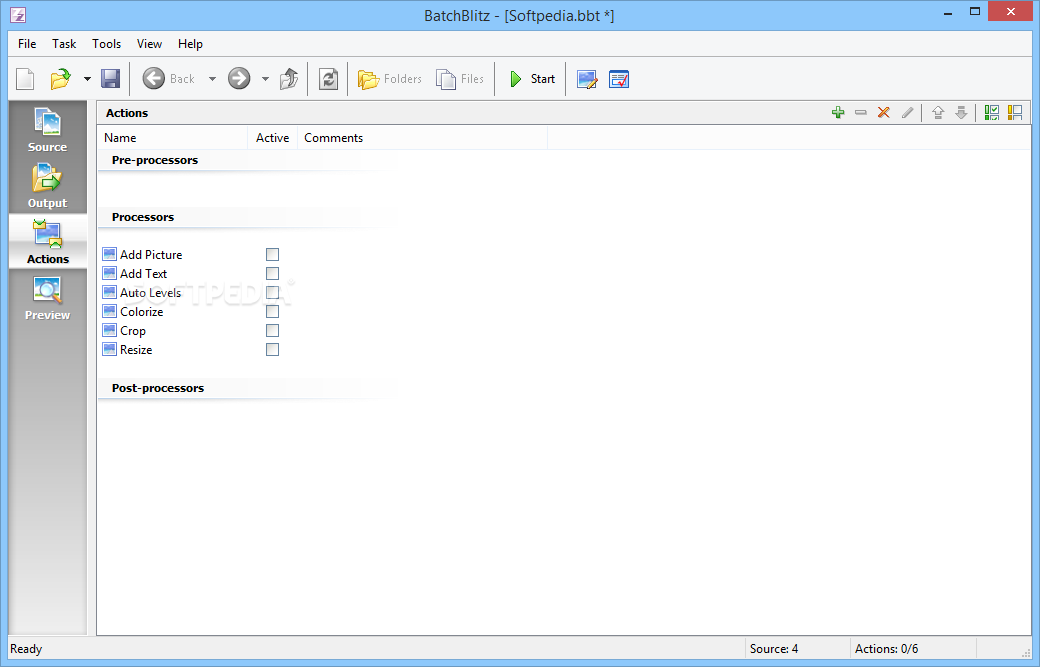Screen dimensions: 1040x667
Task: Enable the Auto Levels action checkbox
Action: click(273, 292)
